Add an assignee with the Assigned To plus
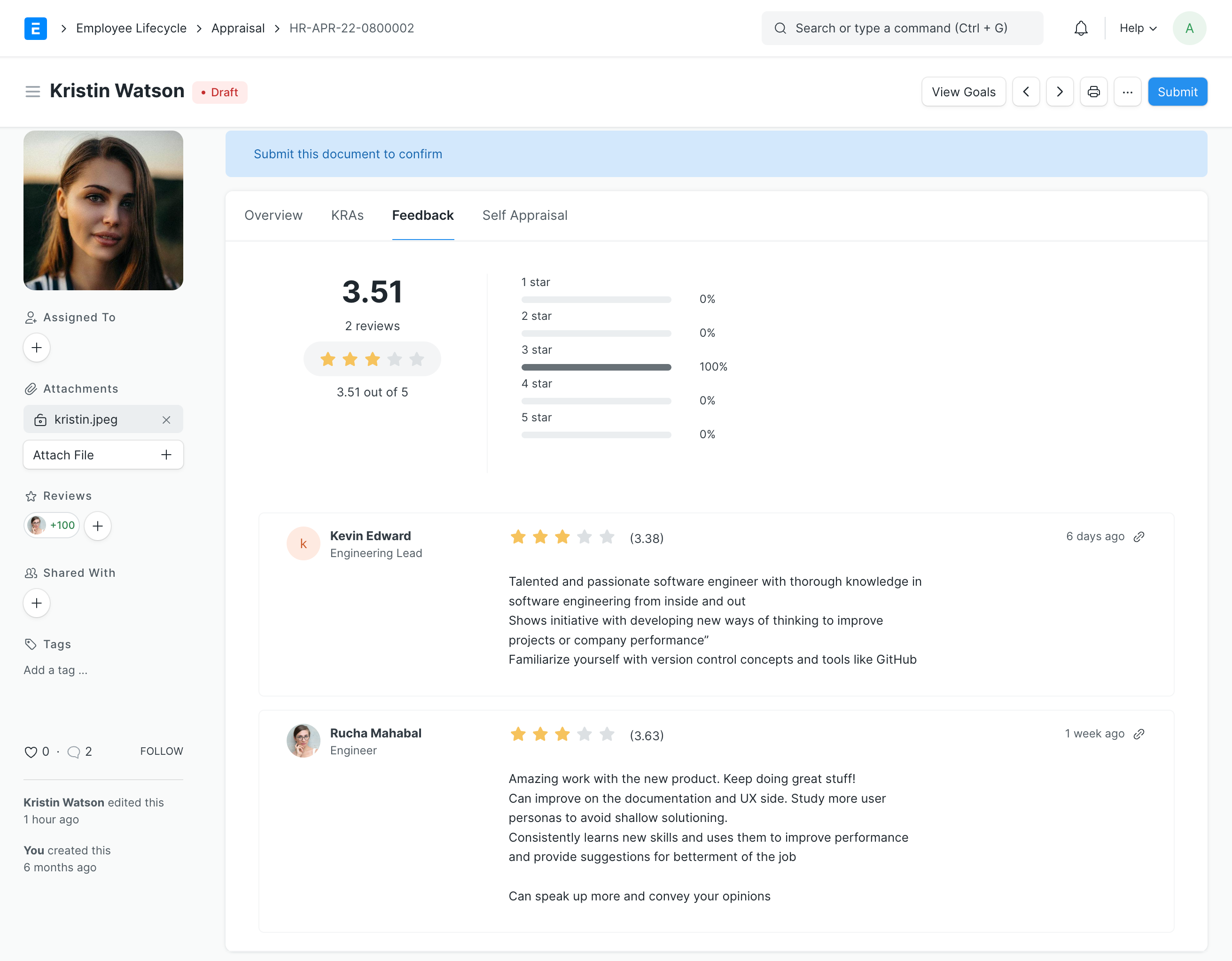The image size is (1232, 961). click(36, 348)
